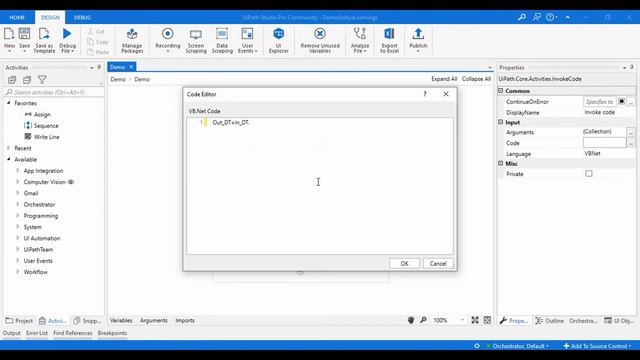Click the Code Editor help question mark
The image size is (640, 360).
(x=425, y=94)
